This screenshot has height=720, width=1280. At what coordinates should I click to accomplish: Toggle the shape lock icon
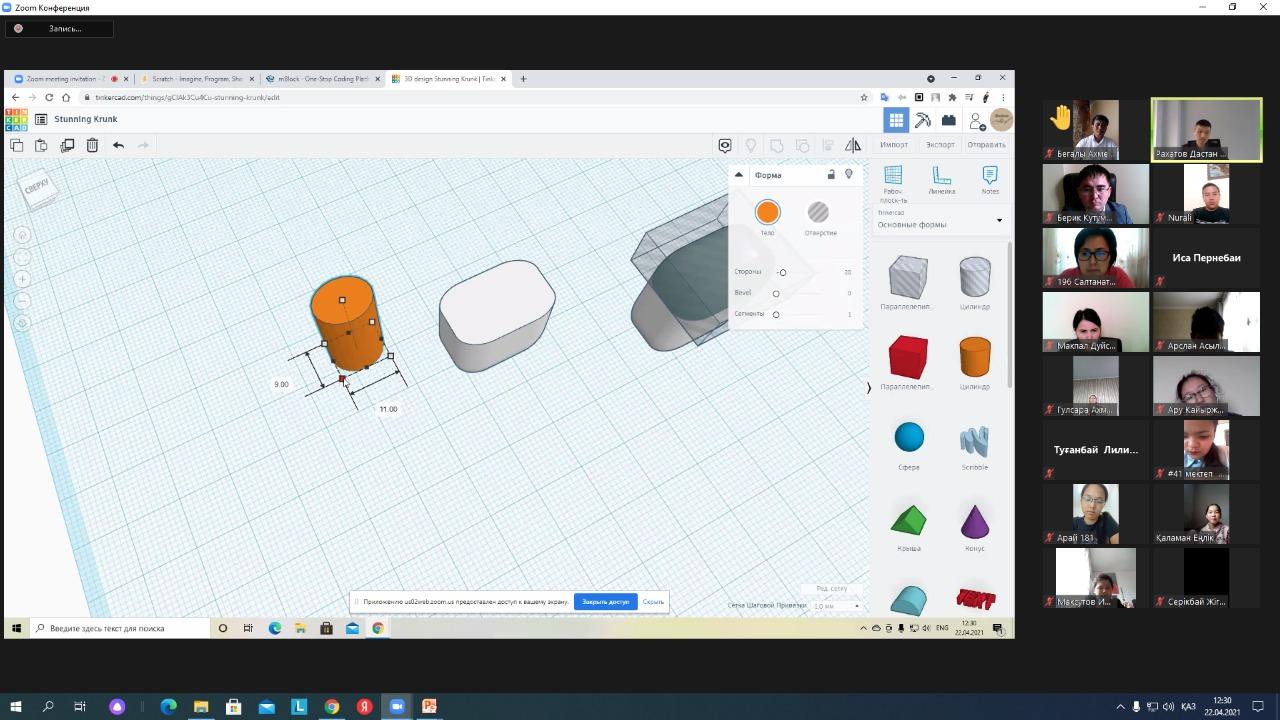(x=831, y=174)
